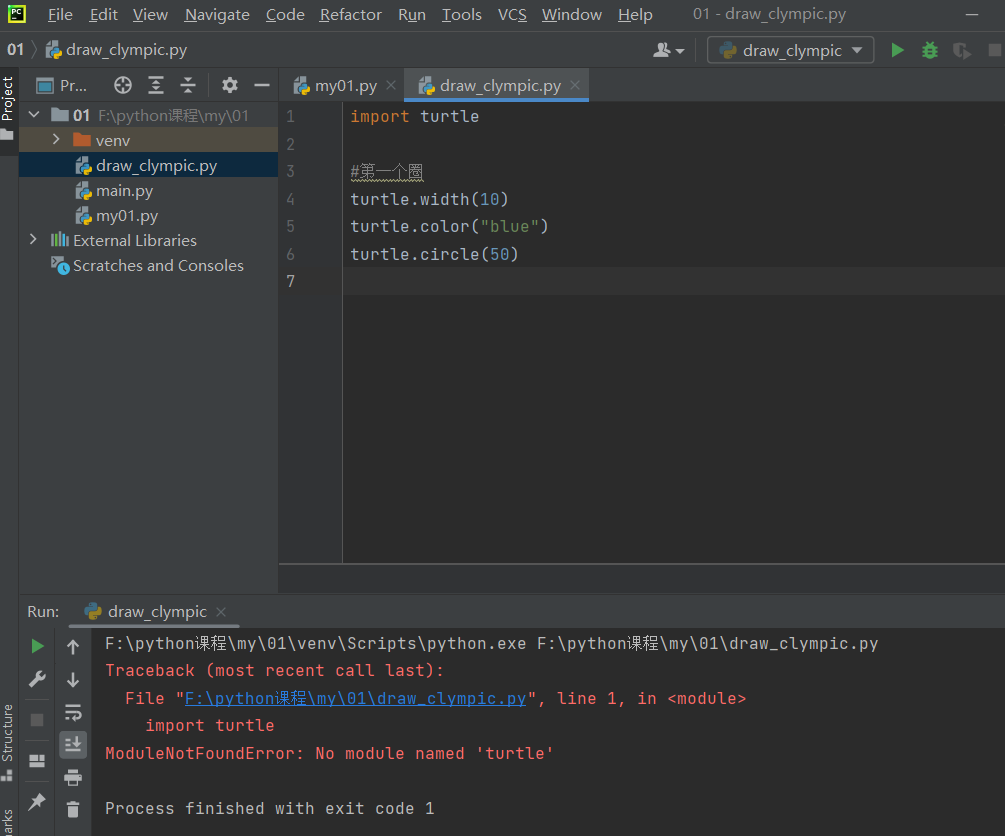Pin the Run tab with the pin icon
This screenshot has width=1005, height=836.
coord(37,801)
